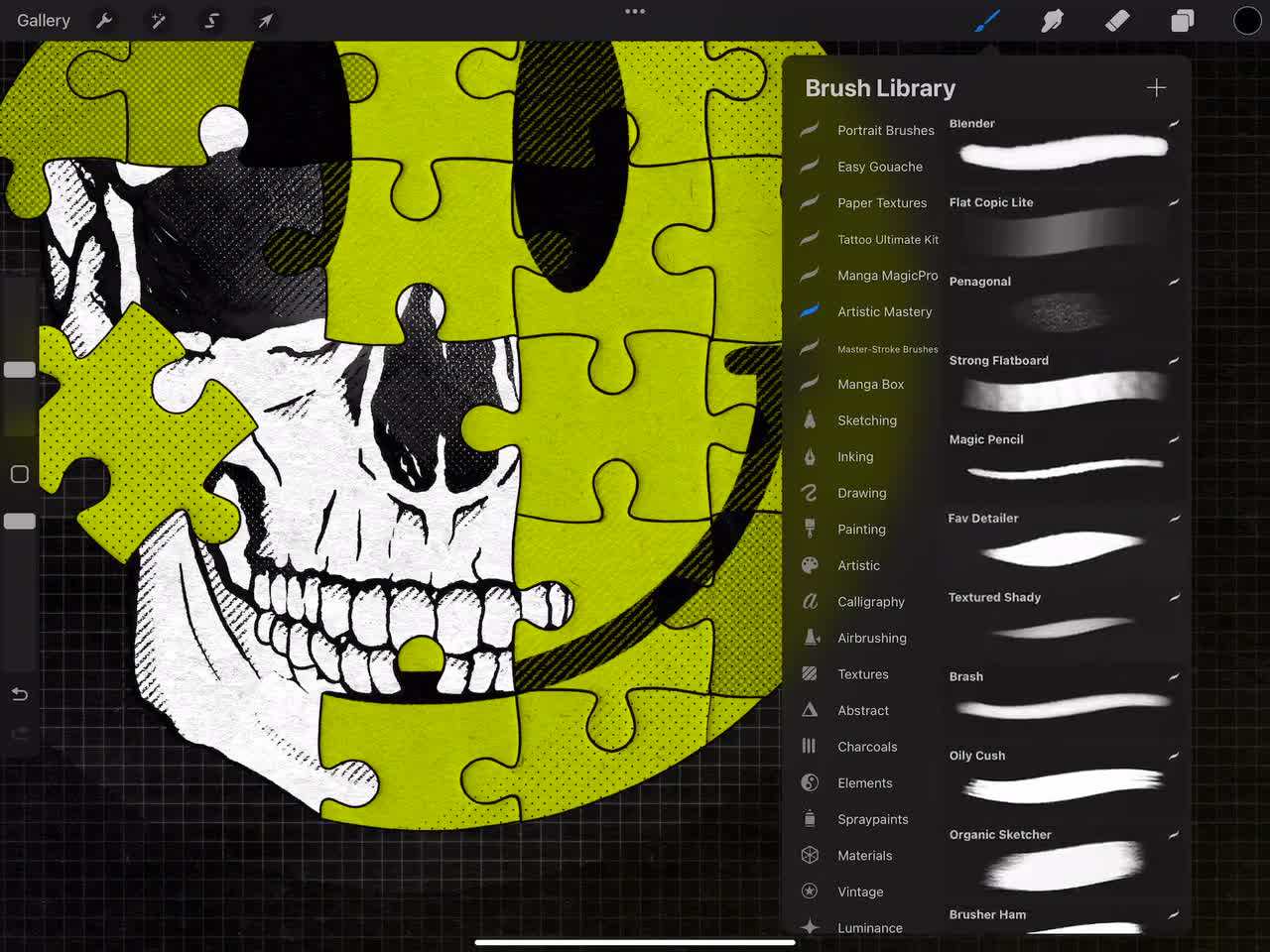
Task: Open the active color disc
Action: click(x=1247, y=20)
